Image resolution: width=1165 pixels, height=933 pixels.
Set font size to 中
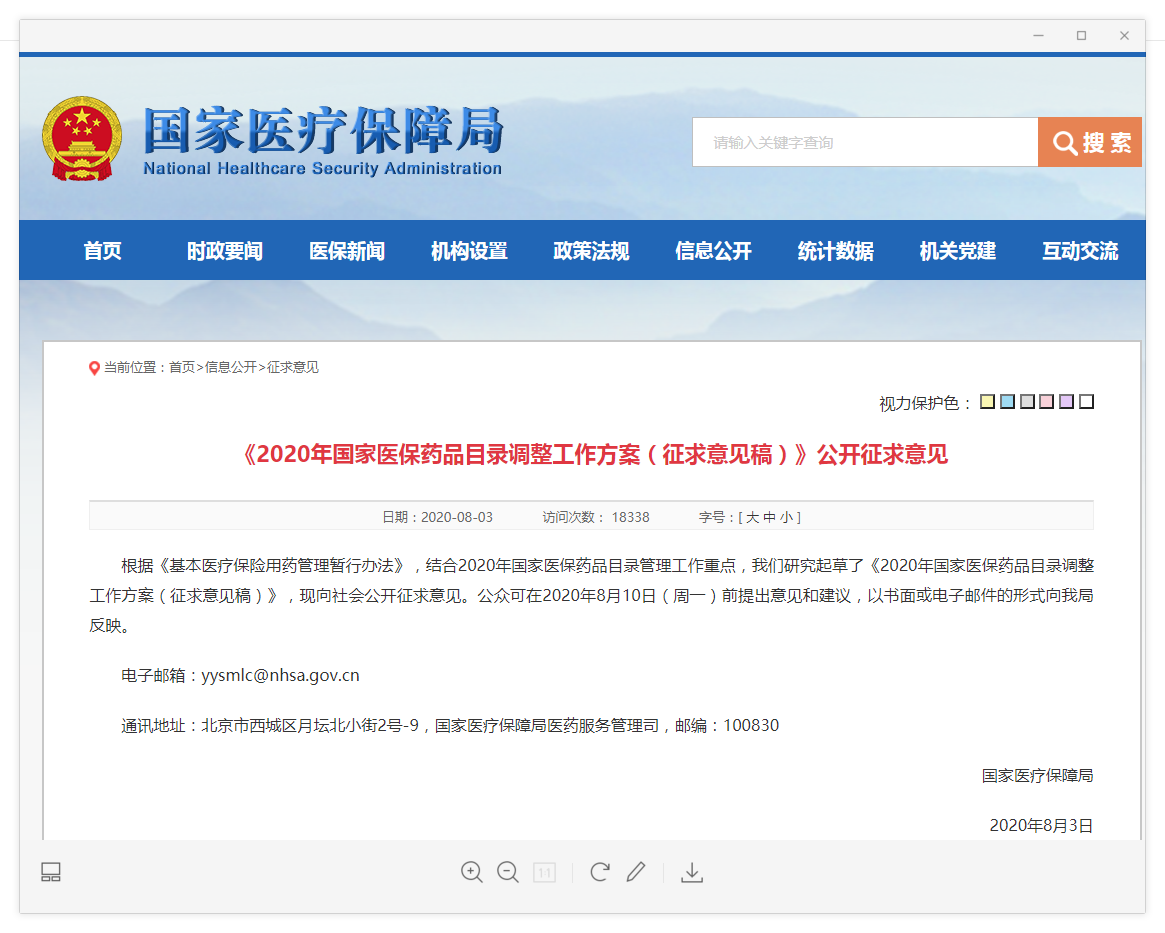tap(769, 517)
